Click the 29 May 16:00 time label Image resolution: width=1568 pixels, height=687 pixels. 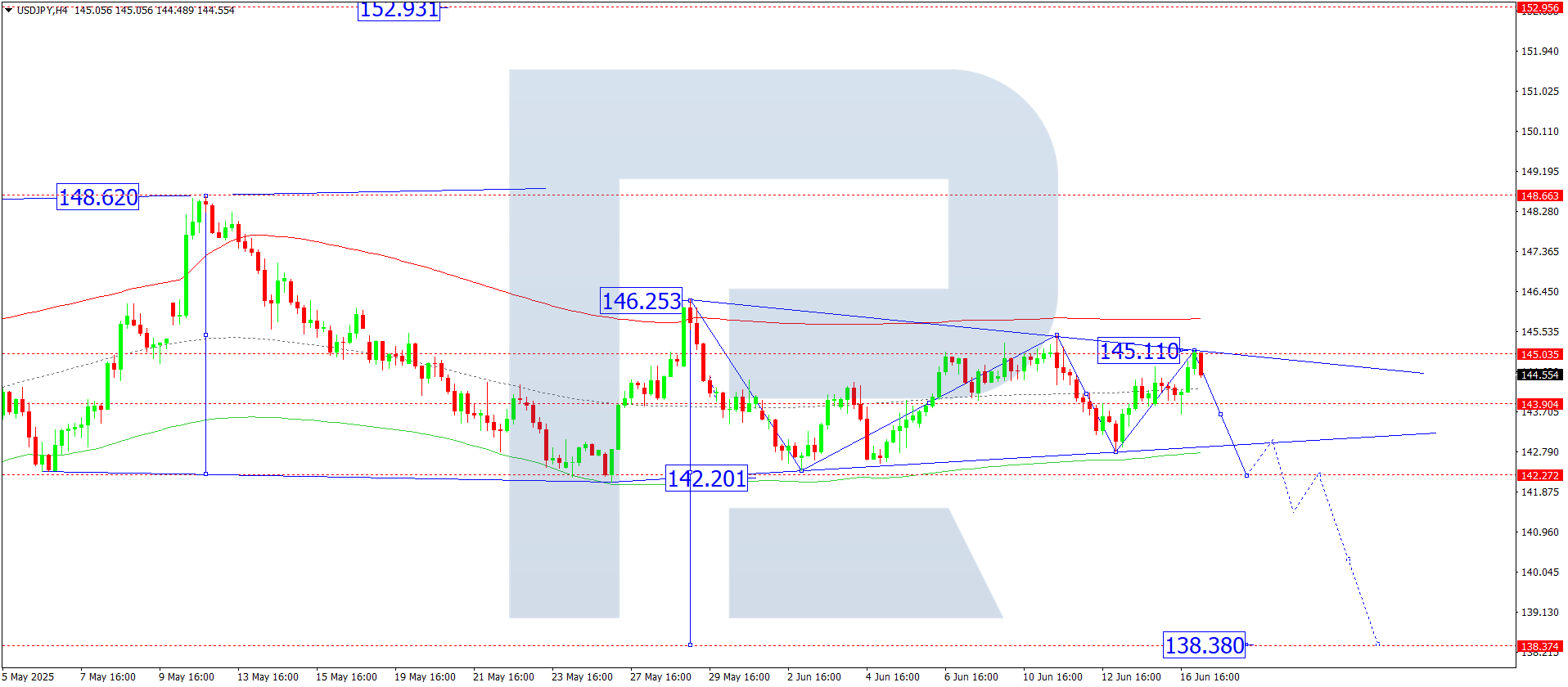point(739,676)
